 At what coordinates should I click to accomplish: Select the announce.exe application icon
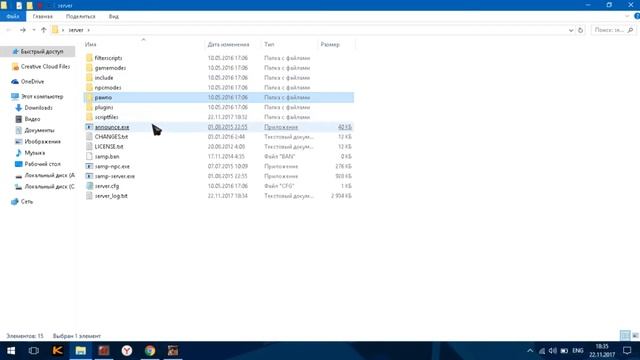point(89,127)
